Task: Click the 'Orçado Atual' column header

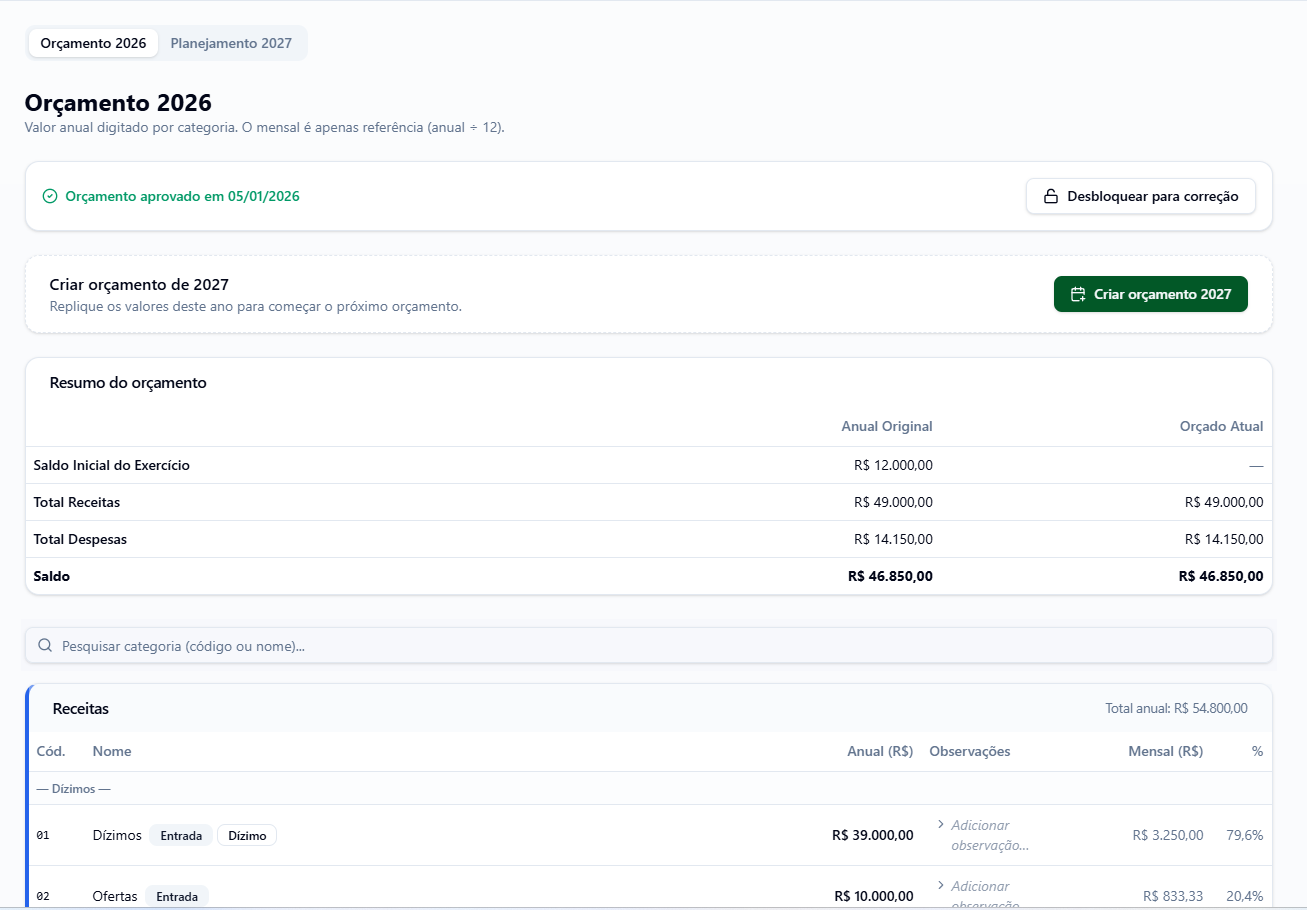Action: pyautogui.click(x=1221, y=426)
